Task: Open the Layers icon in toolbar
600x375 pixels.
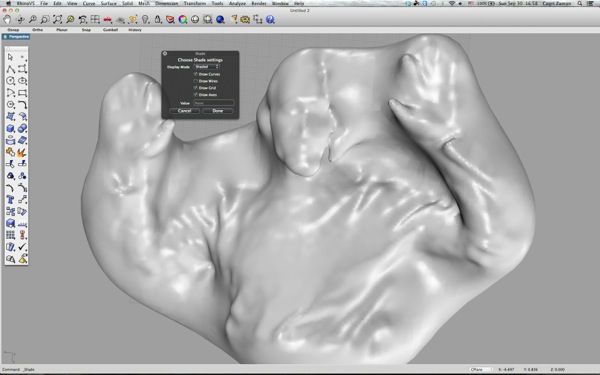Action: [x=170, y=20]
